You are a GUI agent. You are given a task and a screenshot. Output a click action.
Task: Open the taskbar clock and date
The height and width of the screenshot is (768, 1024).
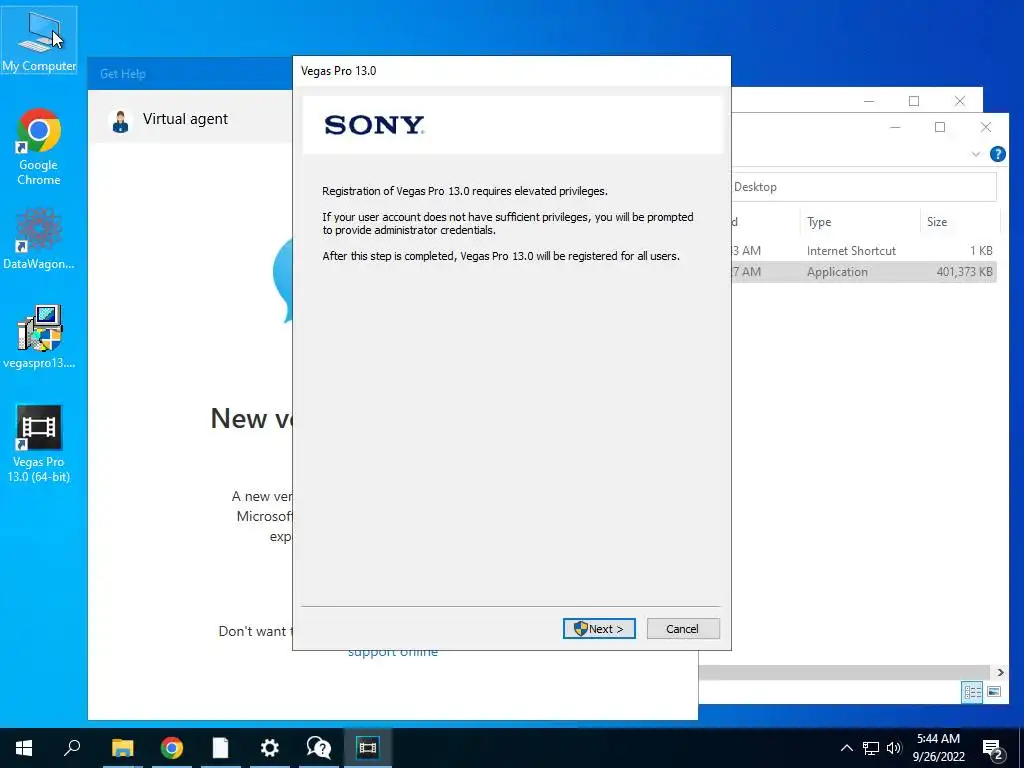coord(938,748)
